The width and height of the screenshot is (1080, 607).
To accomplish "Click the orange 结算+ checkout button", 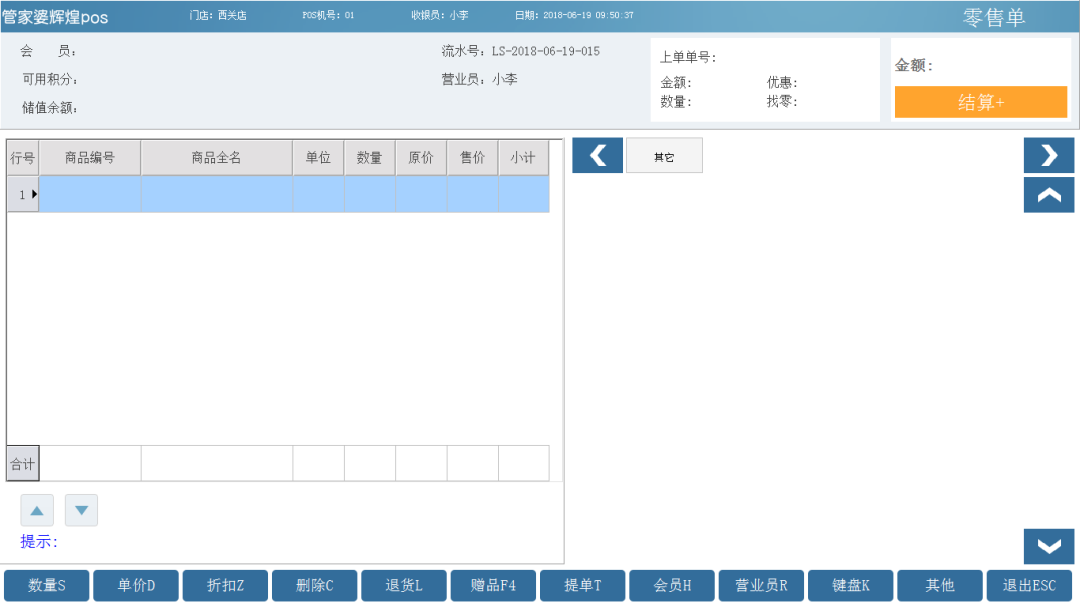I will [x=980, y=102].
